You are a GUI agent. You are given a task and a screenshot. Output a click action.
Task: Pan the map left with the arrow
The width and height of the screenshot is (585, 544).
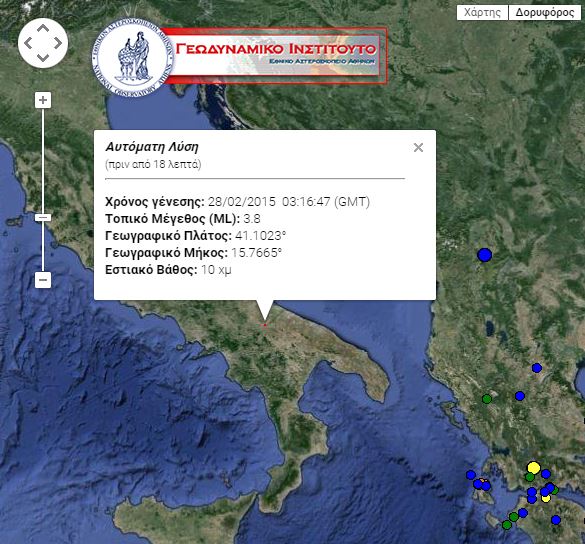[28, 43]
